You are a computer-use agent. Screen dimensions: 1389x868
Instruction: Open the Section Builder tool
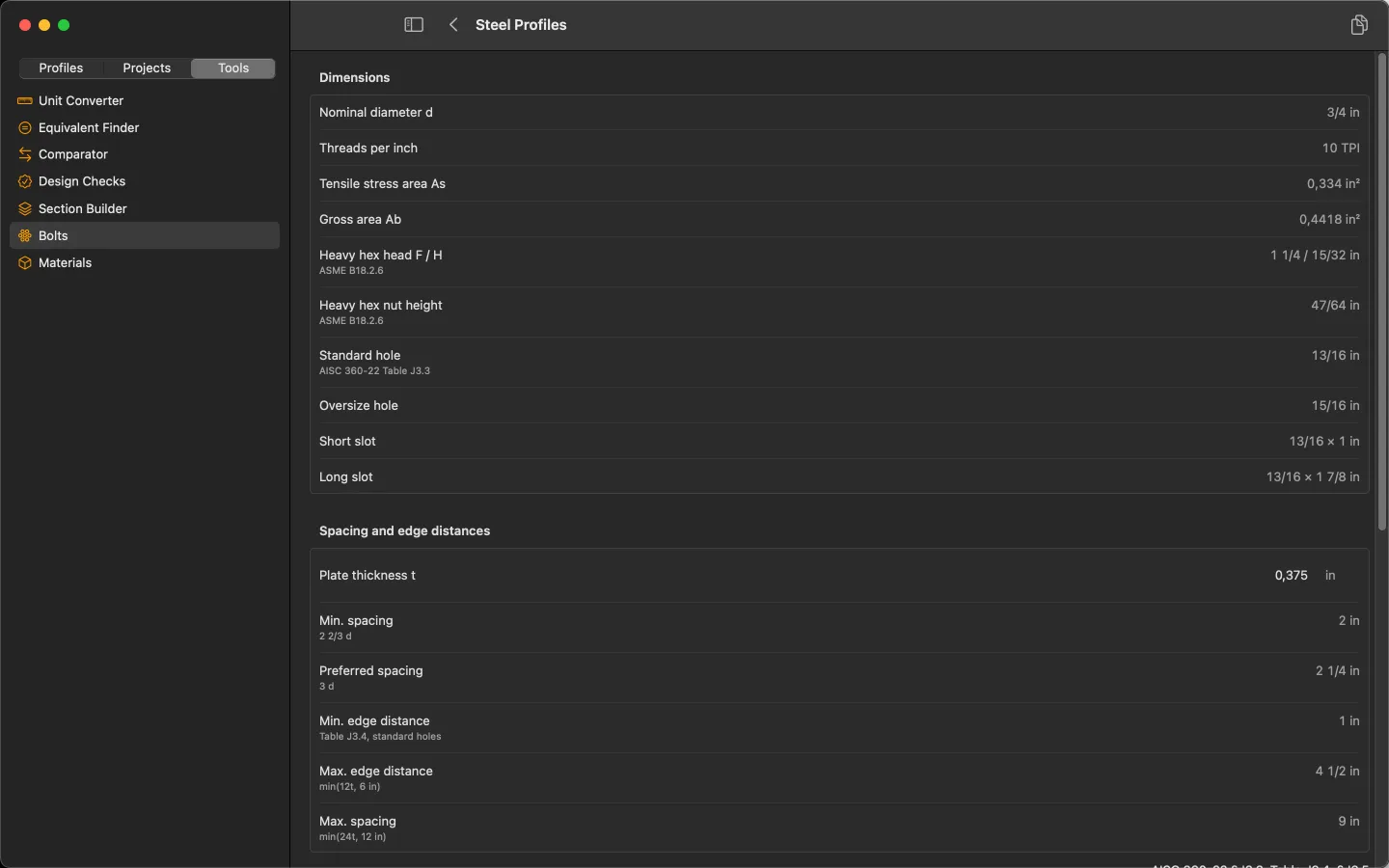(145, 208)
